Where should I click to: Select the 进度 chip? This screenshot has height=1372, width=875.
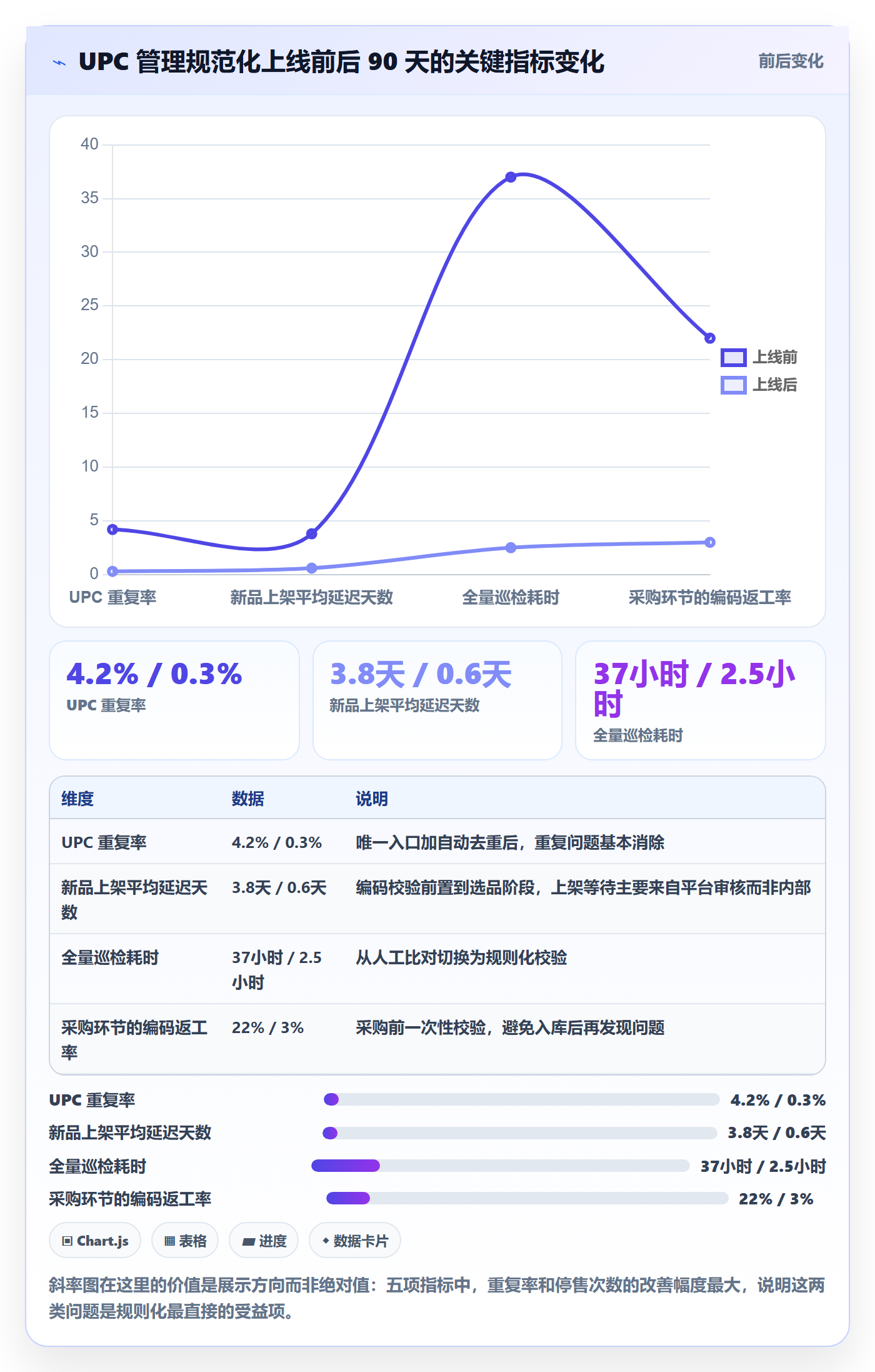(264, 1241)
